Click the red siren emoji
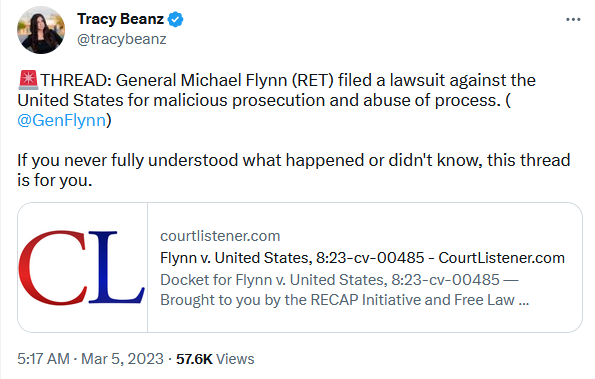The image size is (595, 379). coord(28,80)
